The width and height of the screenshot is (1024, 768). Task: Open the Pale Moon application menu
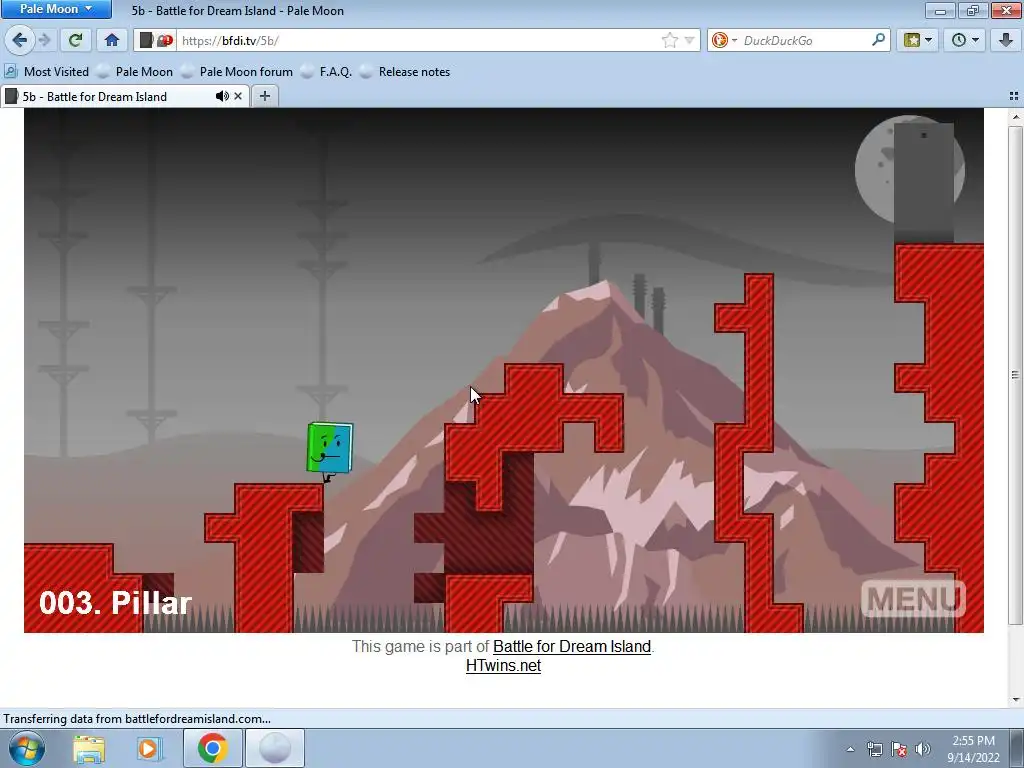tap(56, 9)
